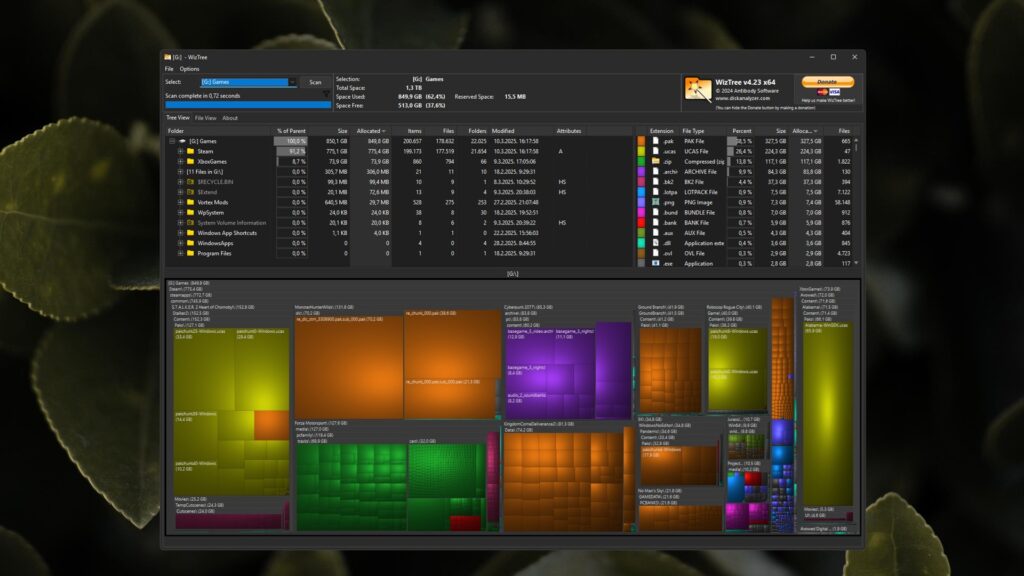Click the Windows App Shortcuts folder icon

click(191, 232)
